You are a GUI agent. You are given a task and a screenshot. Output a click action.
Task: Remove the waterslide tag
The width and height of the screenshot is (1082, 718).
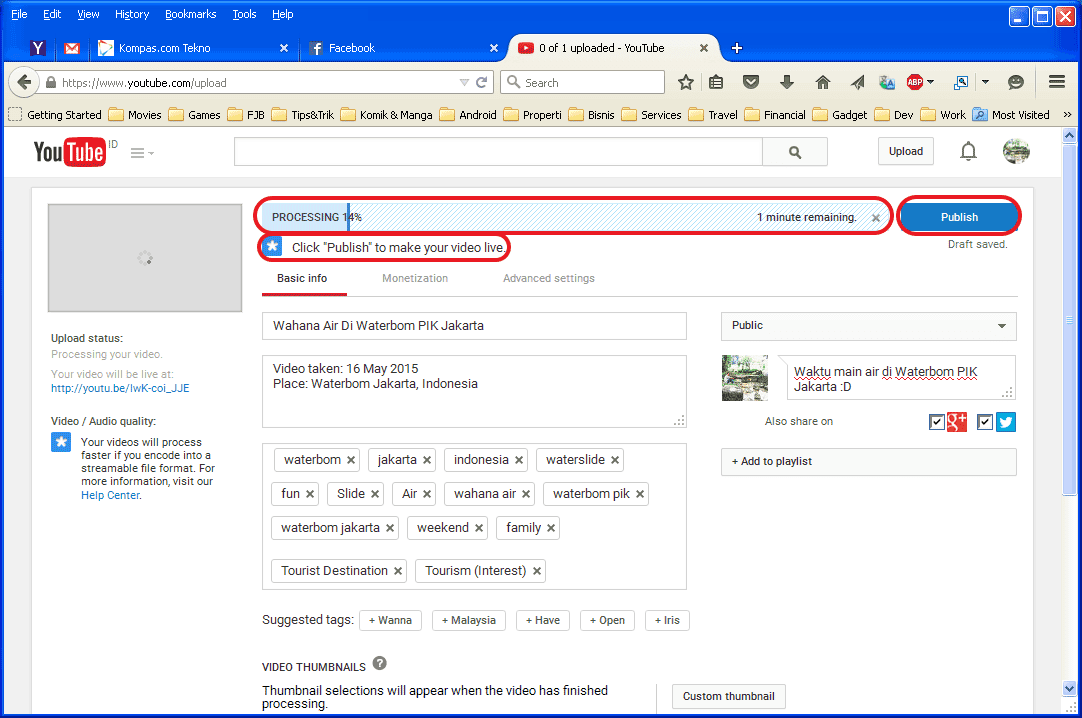pos(615,460)
